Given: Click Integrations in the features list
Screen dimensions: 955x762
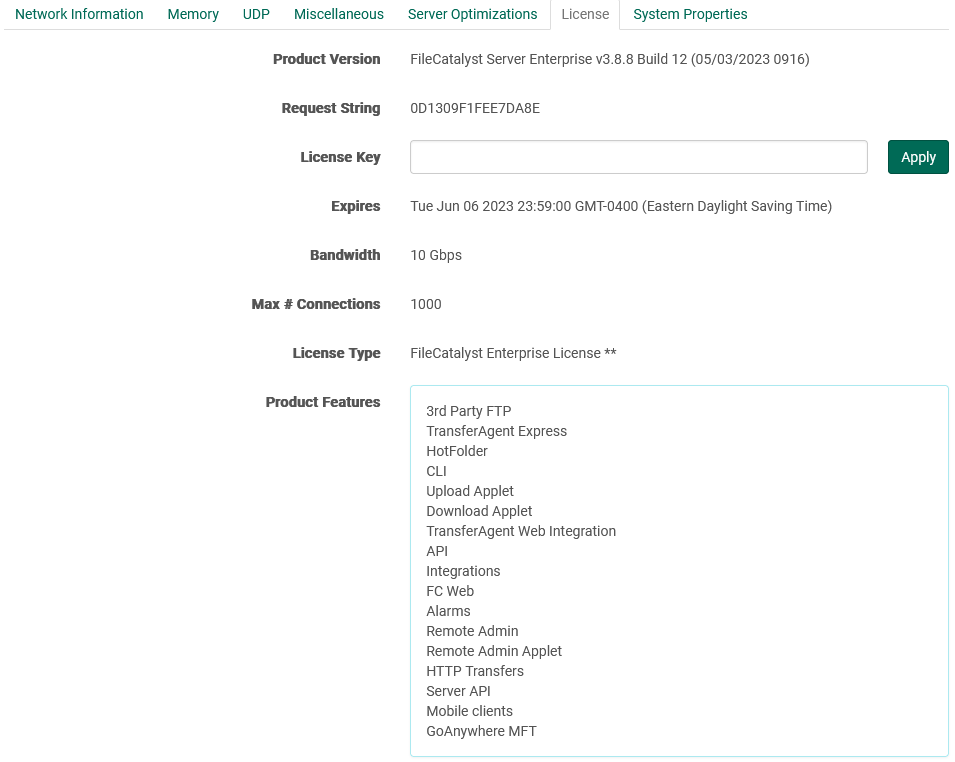Looking at the screenshot, I should tap(463, 571).
